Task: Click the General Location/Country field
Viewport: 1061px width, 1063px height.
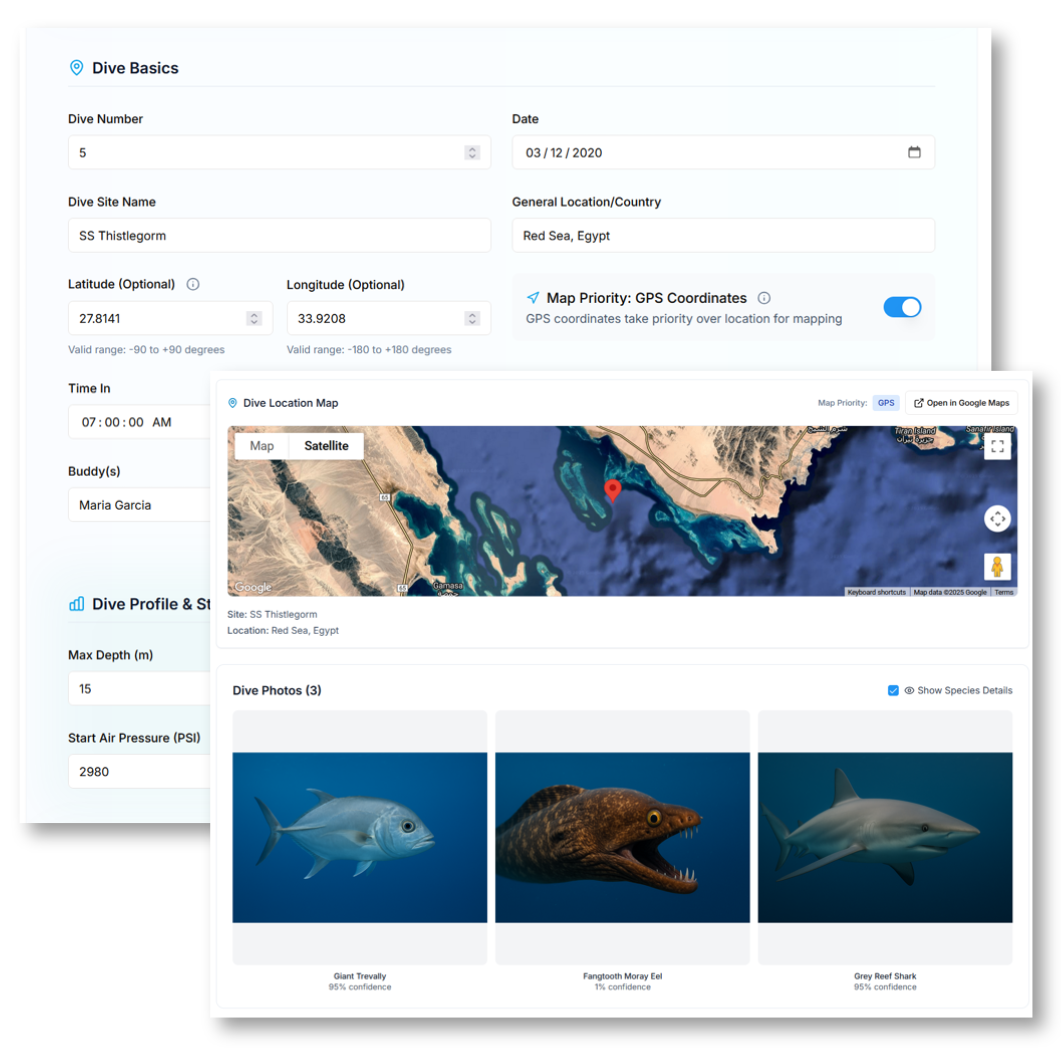Action: [723, 235]
